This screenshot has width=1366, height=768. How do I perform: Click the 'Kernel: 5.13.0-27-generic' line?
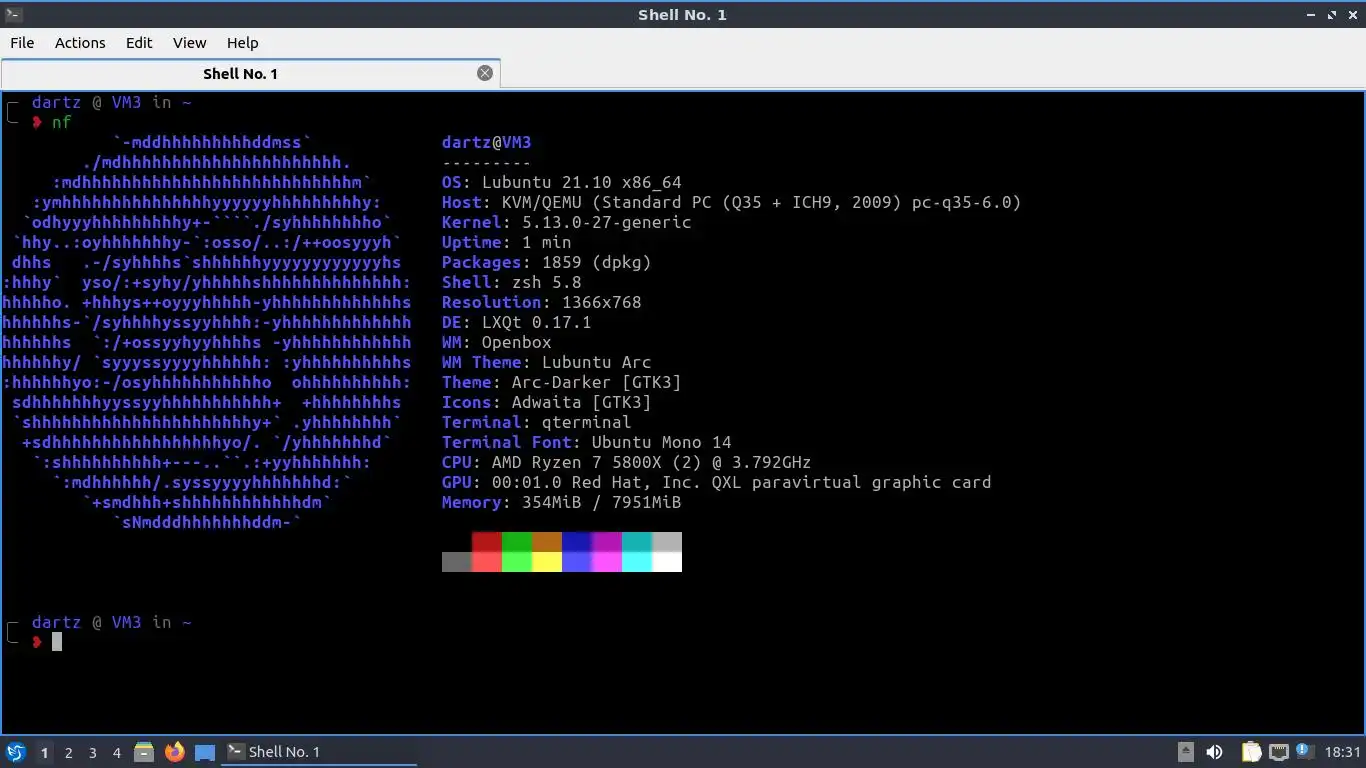(567, 222)
